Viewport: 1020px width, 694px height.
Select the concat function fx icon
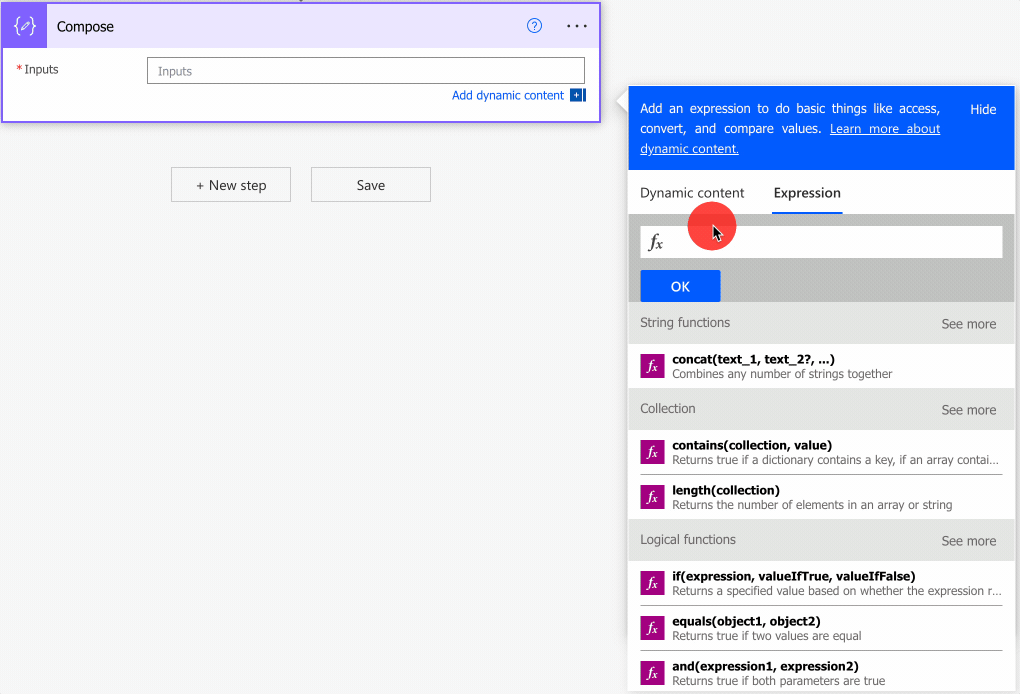[x=652, y=366]
